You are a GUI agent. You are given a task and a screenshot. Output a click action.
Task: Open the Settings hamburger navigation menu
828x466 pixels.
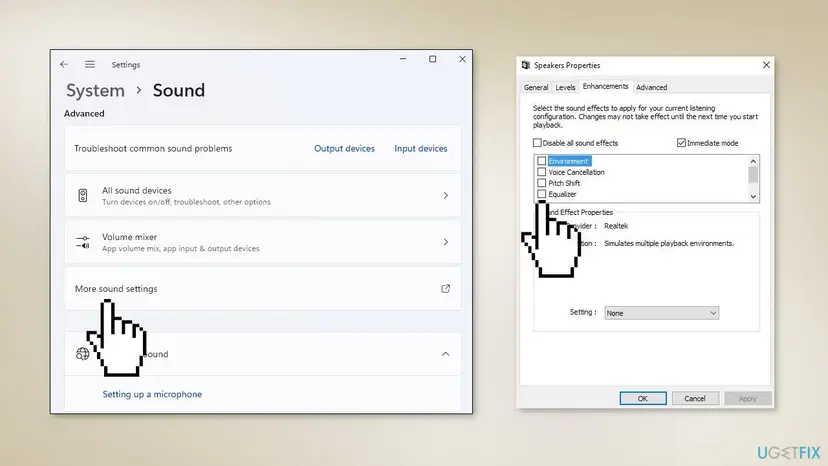pyautogui.click(x=90, y=64)
